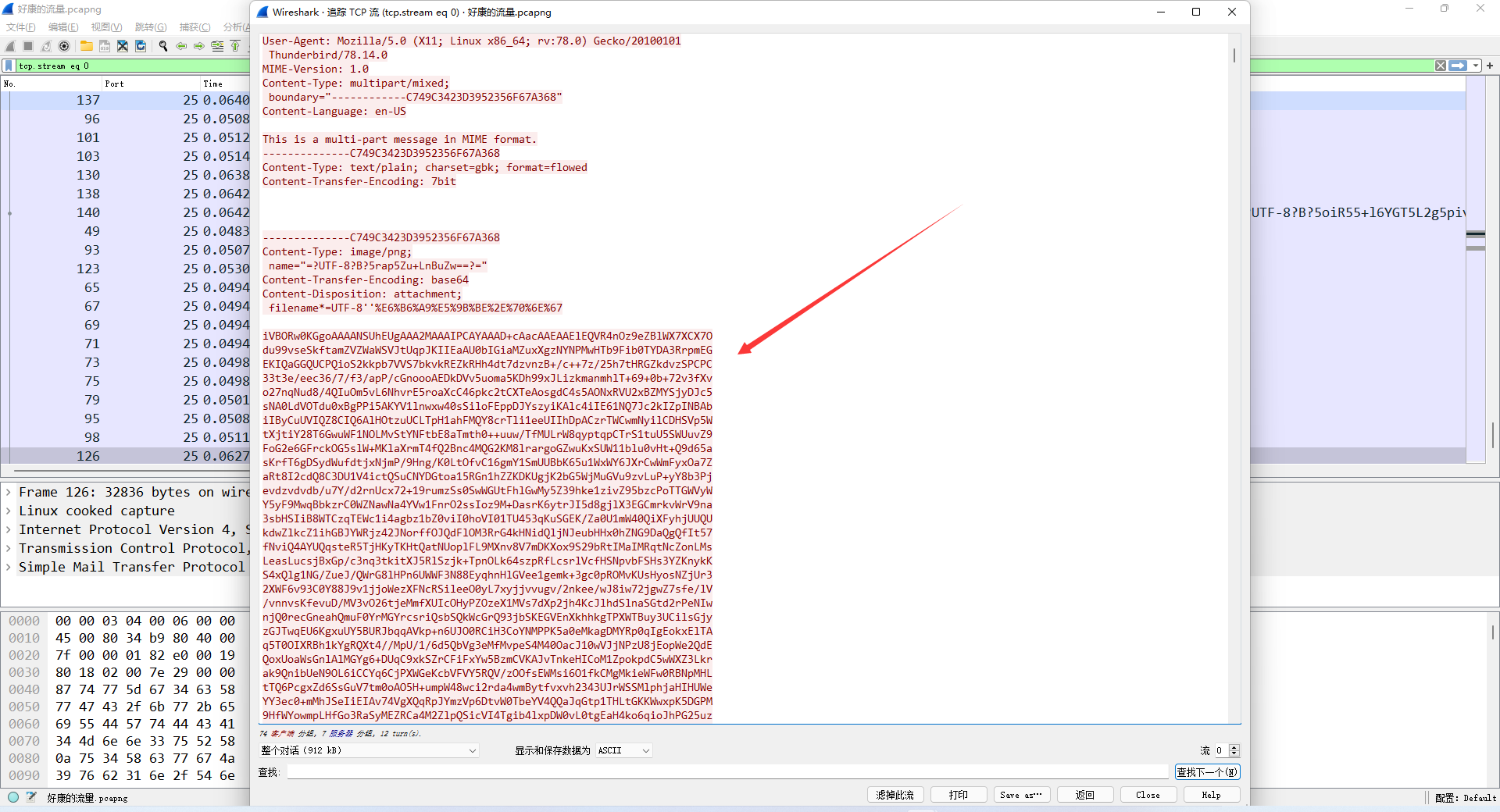The height and width of the screenshot is (812, 1500).
Task: Click capture file properties icon in status bar
Action: (x=31, y=797)
